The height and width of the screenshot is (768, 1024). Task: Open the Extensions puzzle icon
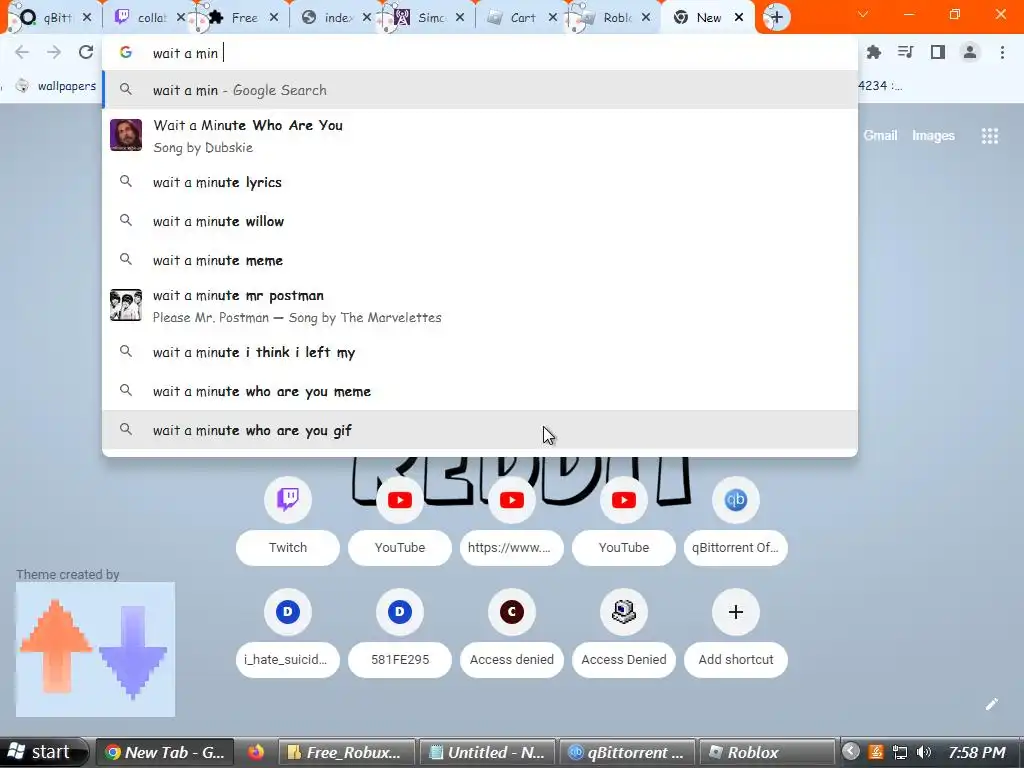click(x=873, y=52)
